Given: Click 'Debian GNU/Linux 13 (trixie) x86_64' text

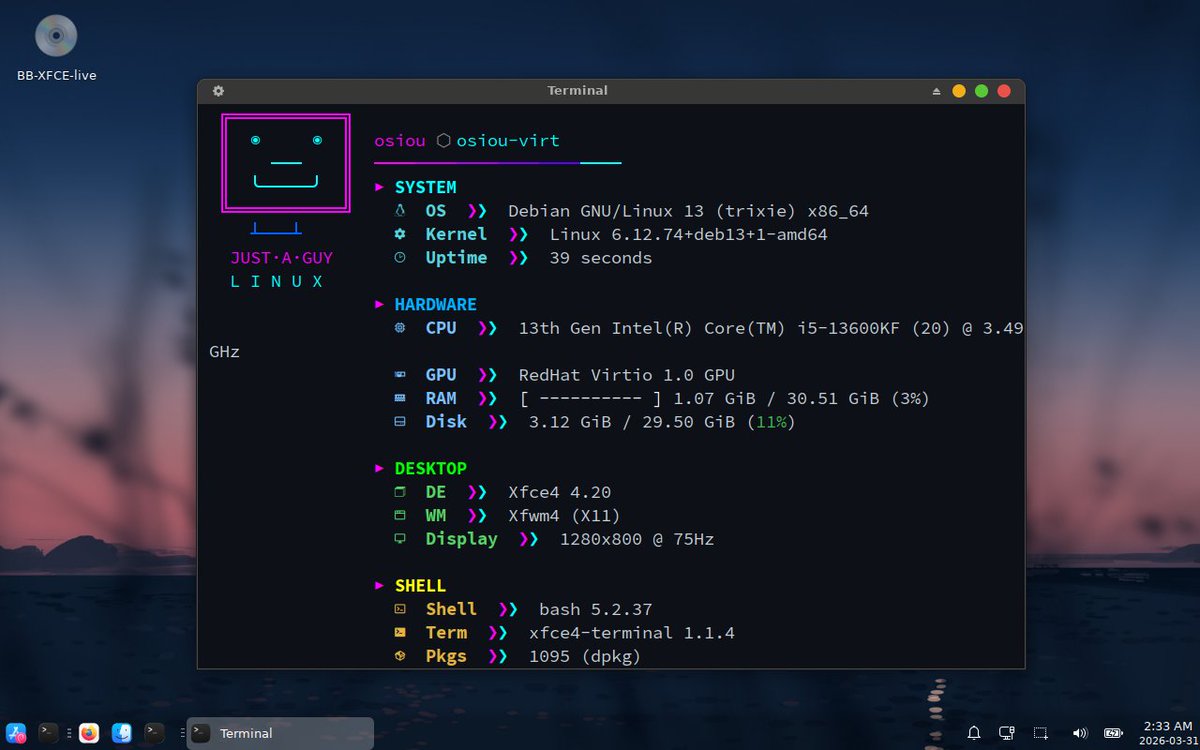Looking at the screenshot, I should (x=688, y=211).
